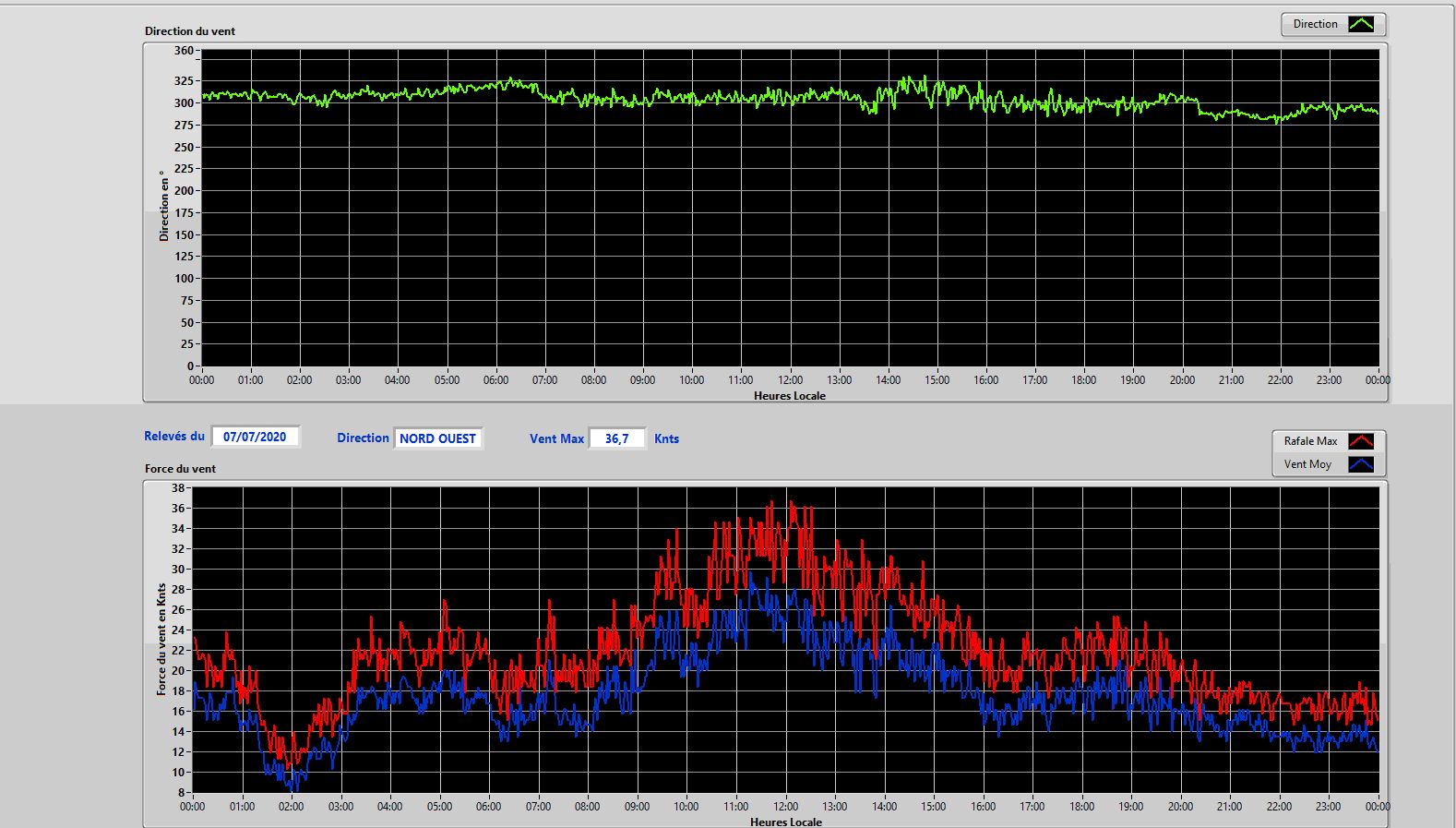
Task: Click the Relevés du label
Action: tap(174, 436)
